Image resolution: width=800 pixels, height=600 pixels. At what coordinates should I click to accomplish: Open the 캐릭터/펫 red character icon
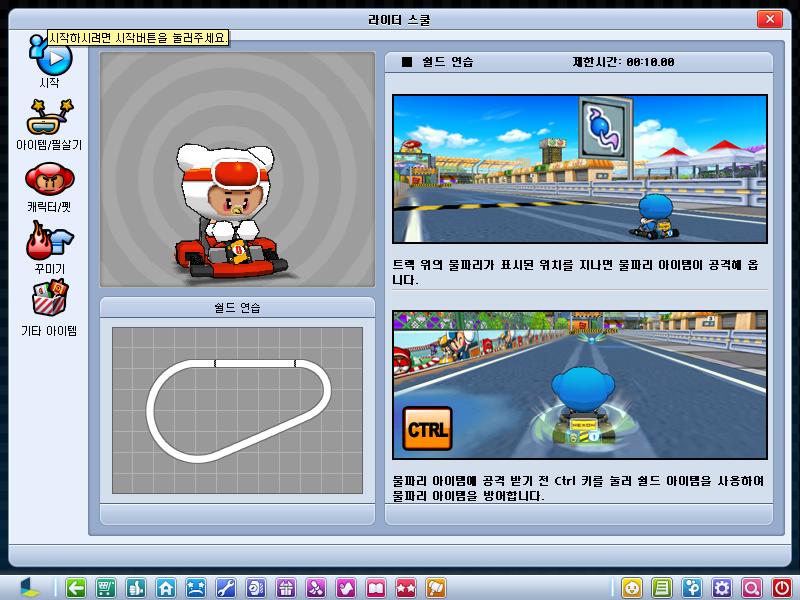49,179
